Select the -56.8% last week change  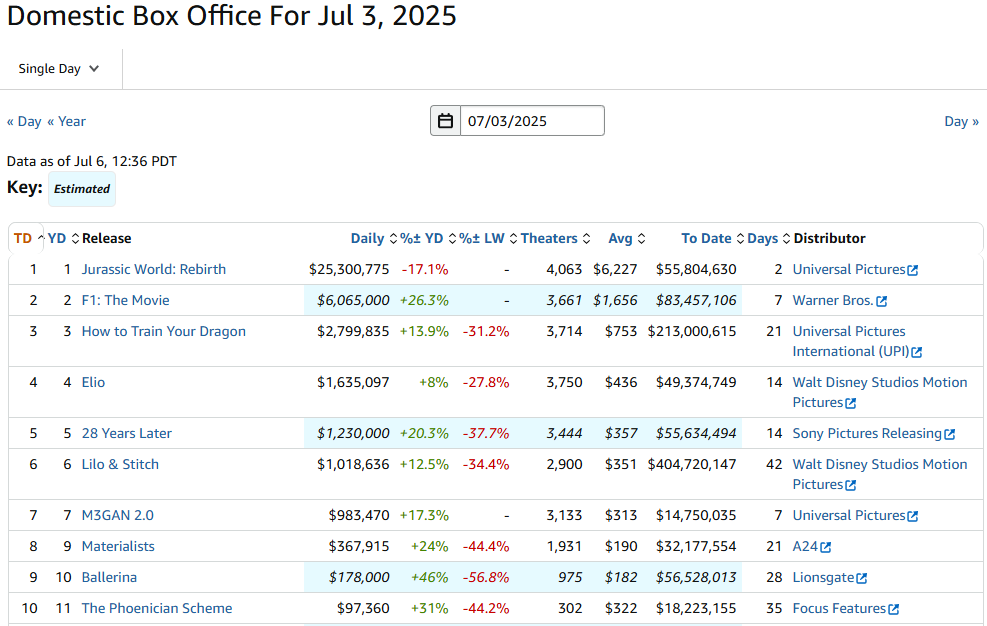486,577
